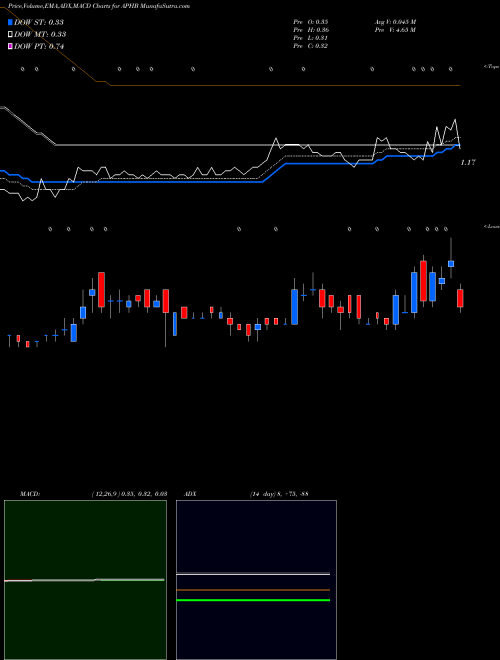Click the 'MACD:' panel heading
The image size is (500, 660).
point(30,494)
